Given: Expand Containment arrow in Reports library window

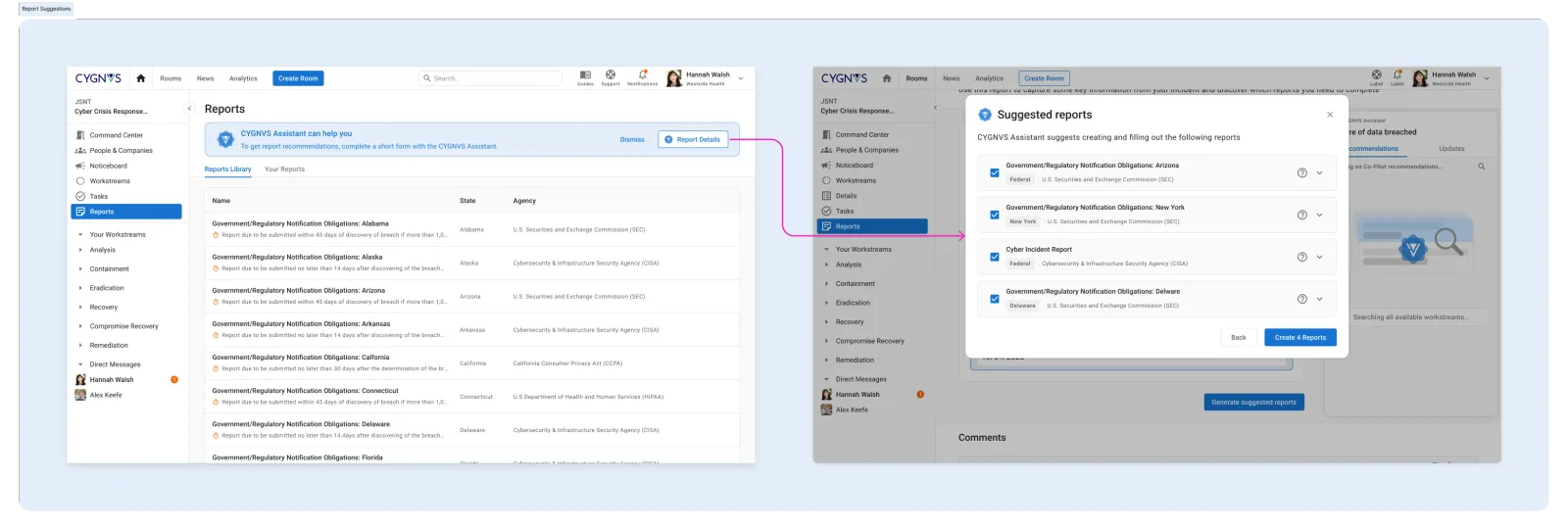Looking at the screenshot, I should [x=80, y=268].
